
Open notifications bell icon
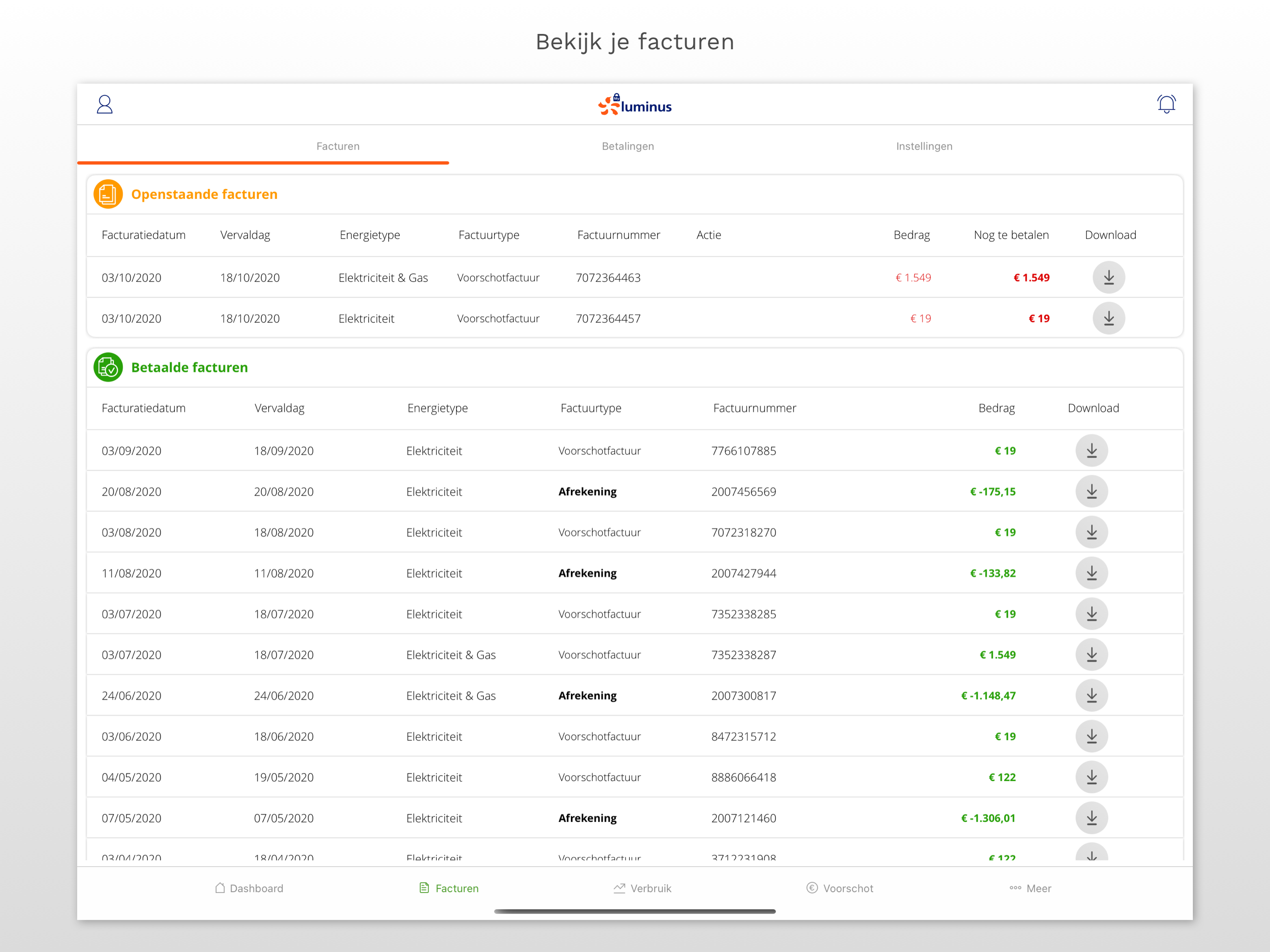1165,105
